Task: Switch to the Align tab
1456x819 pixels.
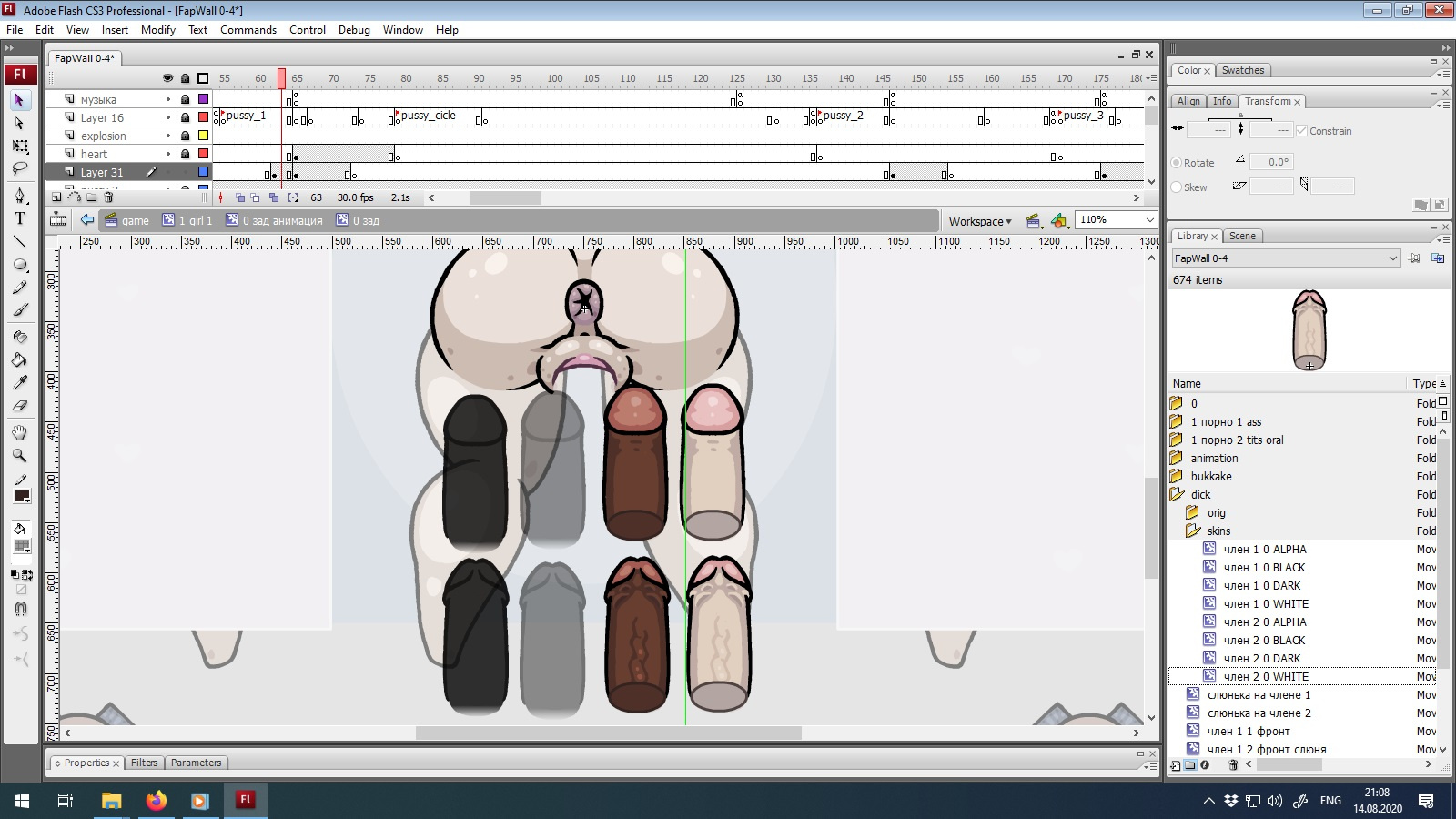Action: pos(1188,101)
